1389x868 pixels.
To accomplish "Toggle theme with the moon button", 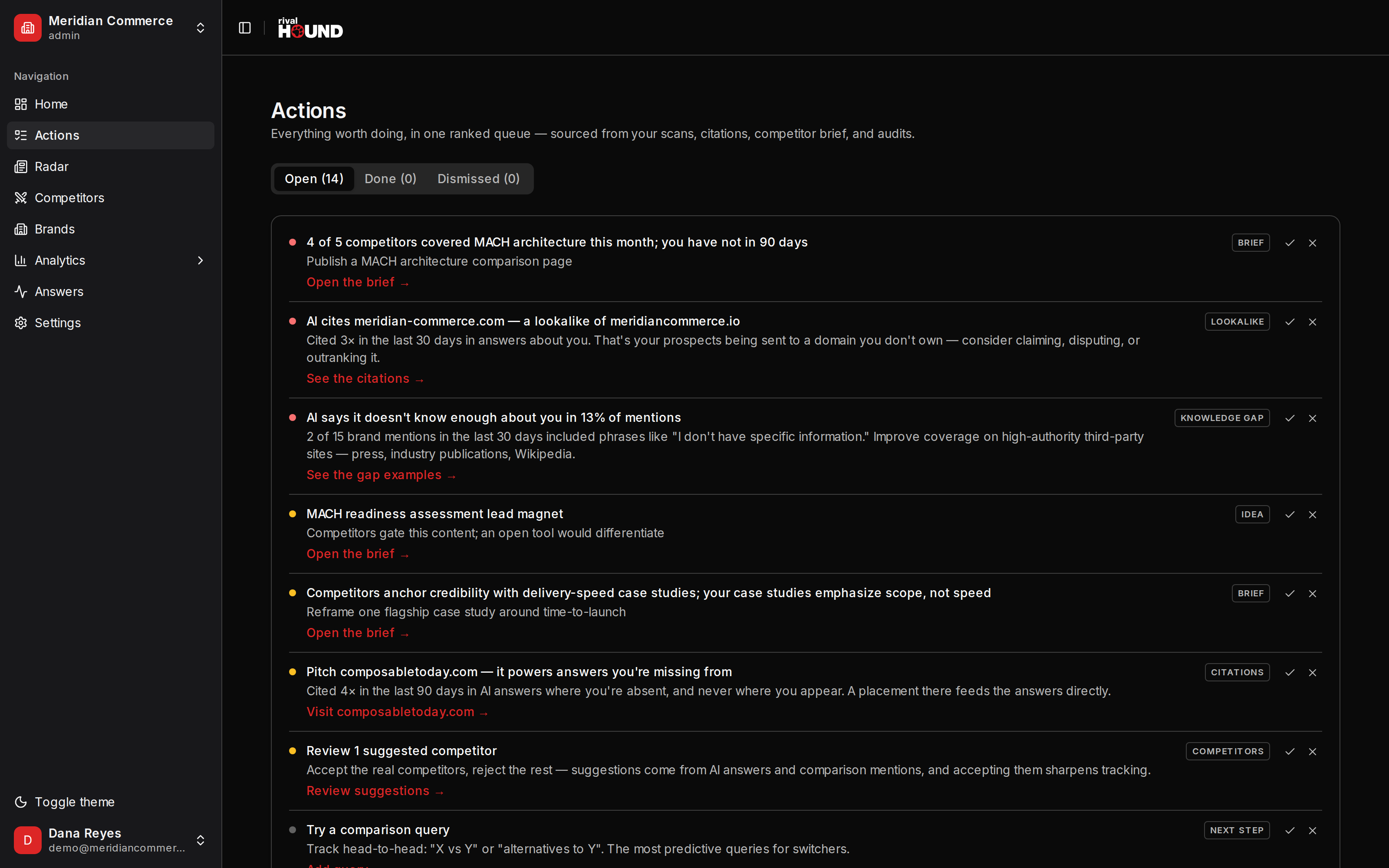I will point(110,802).
